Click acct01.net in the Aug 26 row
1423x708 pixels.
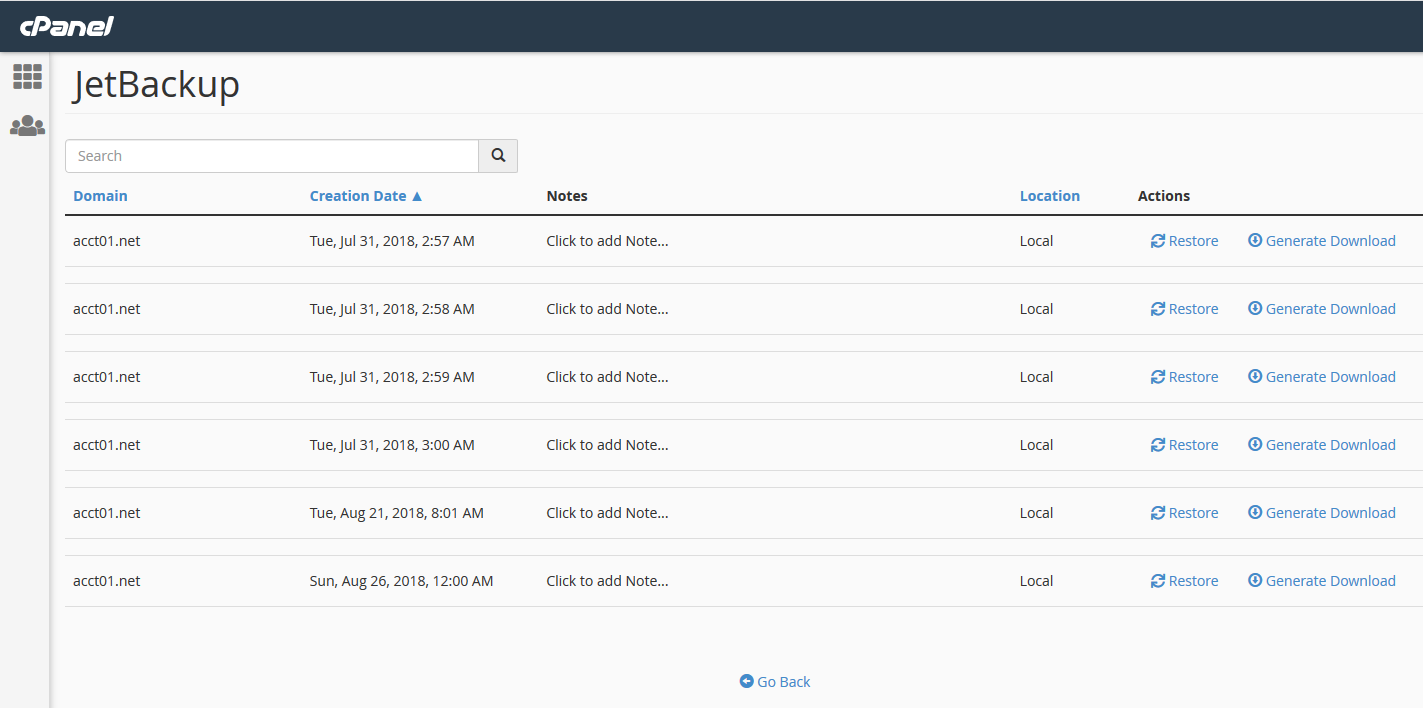(x=107, y=581)
